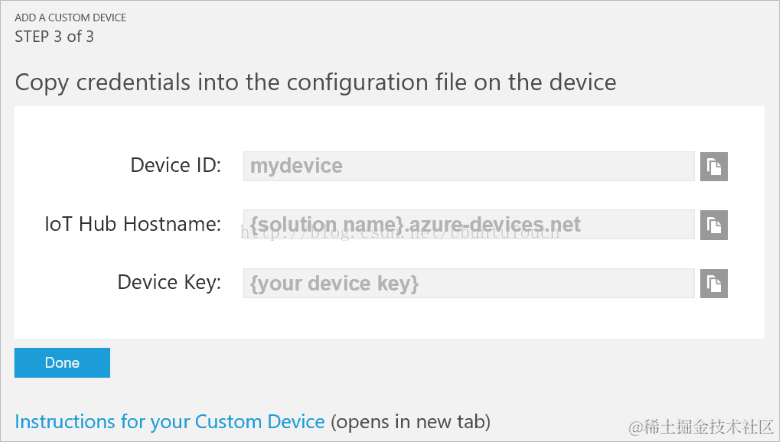The width and height of the screenshot is (780, 442).
Task: Click blank white space left of Device ID label
Action: [70, 165]
